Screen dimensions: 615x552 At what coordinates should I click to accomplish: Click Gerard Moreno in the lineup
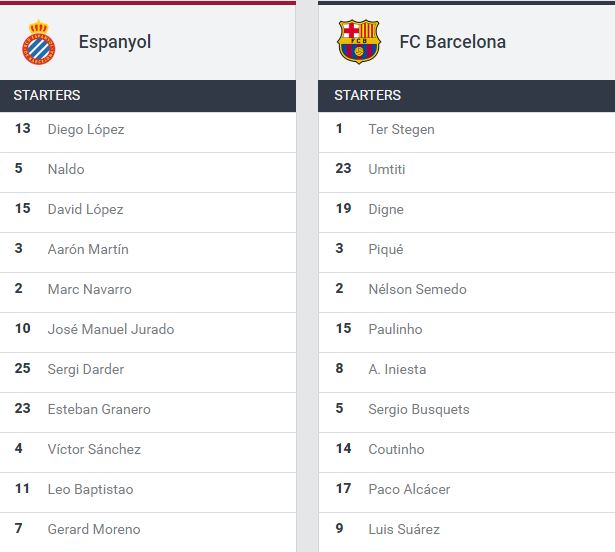pos(94,529)
